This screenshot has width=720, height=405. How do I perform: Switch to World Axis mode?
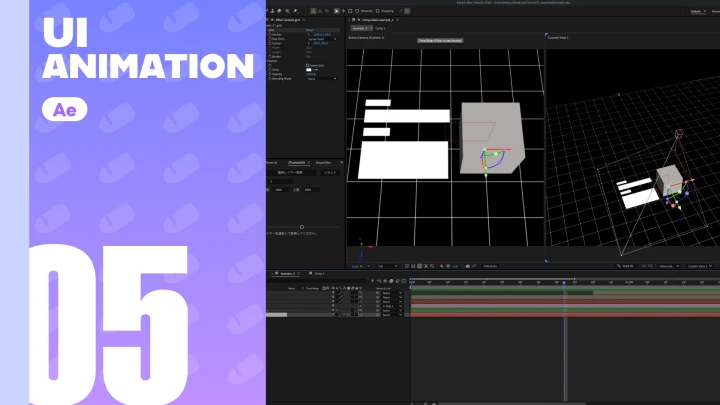(x=320, y=11)
